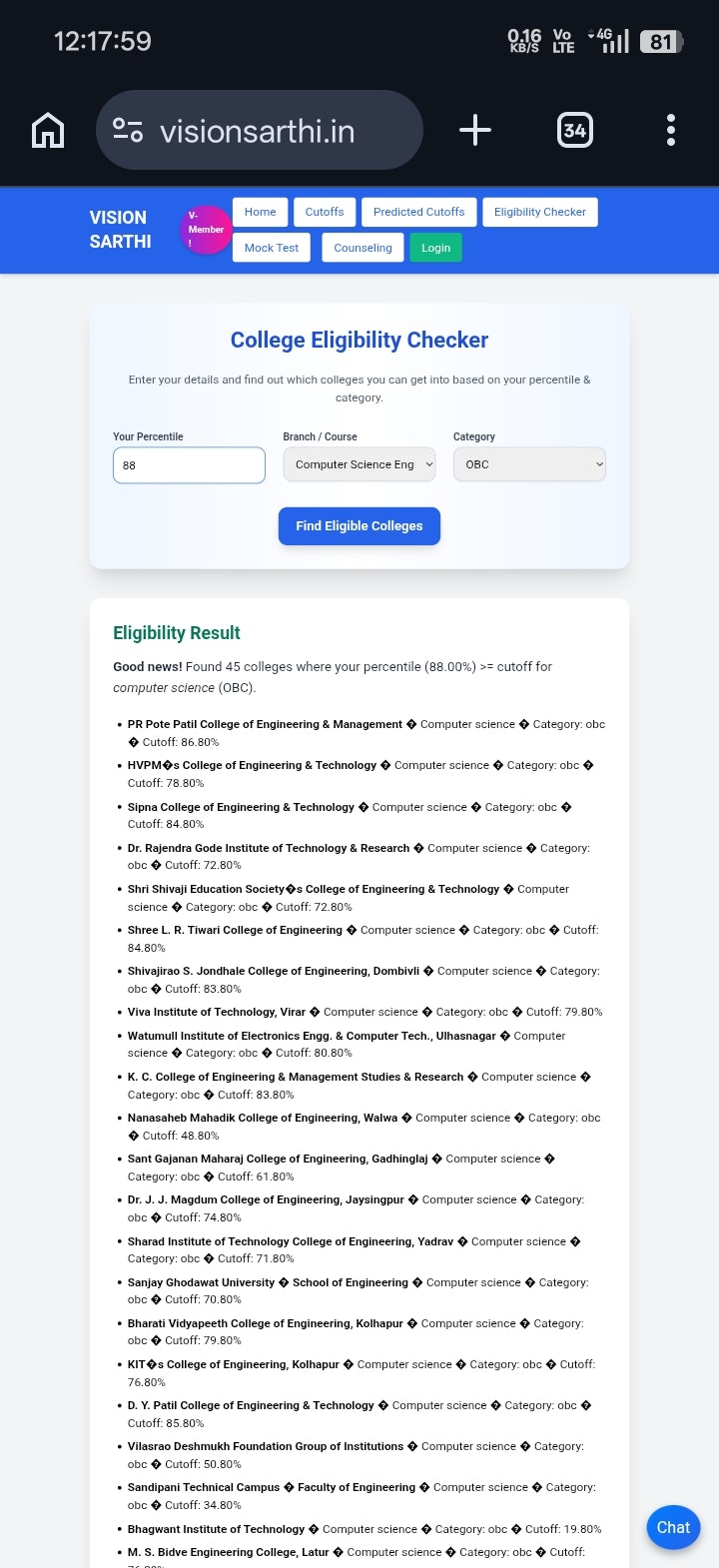This screenshot has height=1568, width=719.
Task: Open the browser three-dot menu
Action: [x=670, y=130]
